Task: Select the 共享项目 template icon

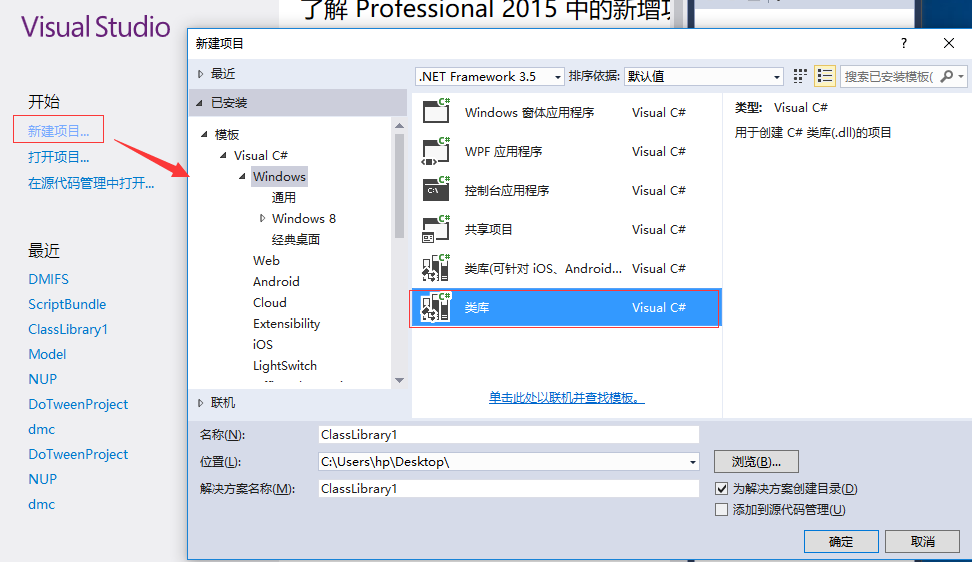Action: 436,229
